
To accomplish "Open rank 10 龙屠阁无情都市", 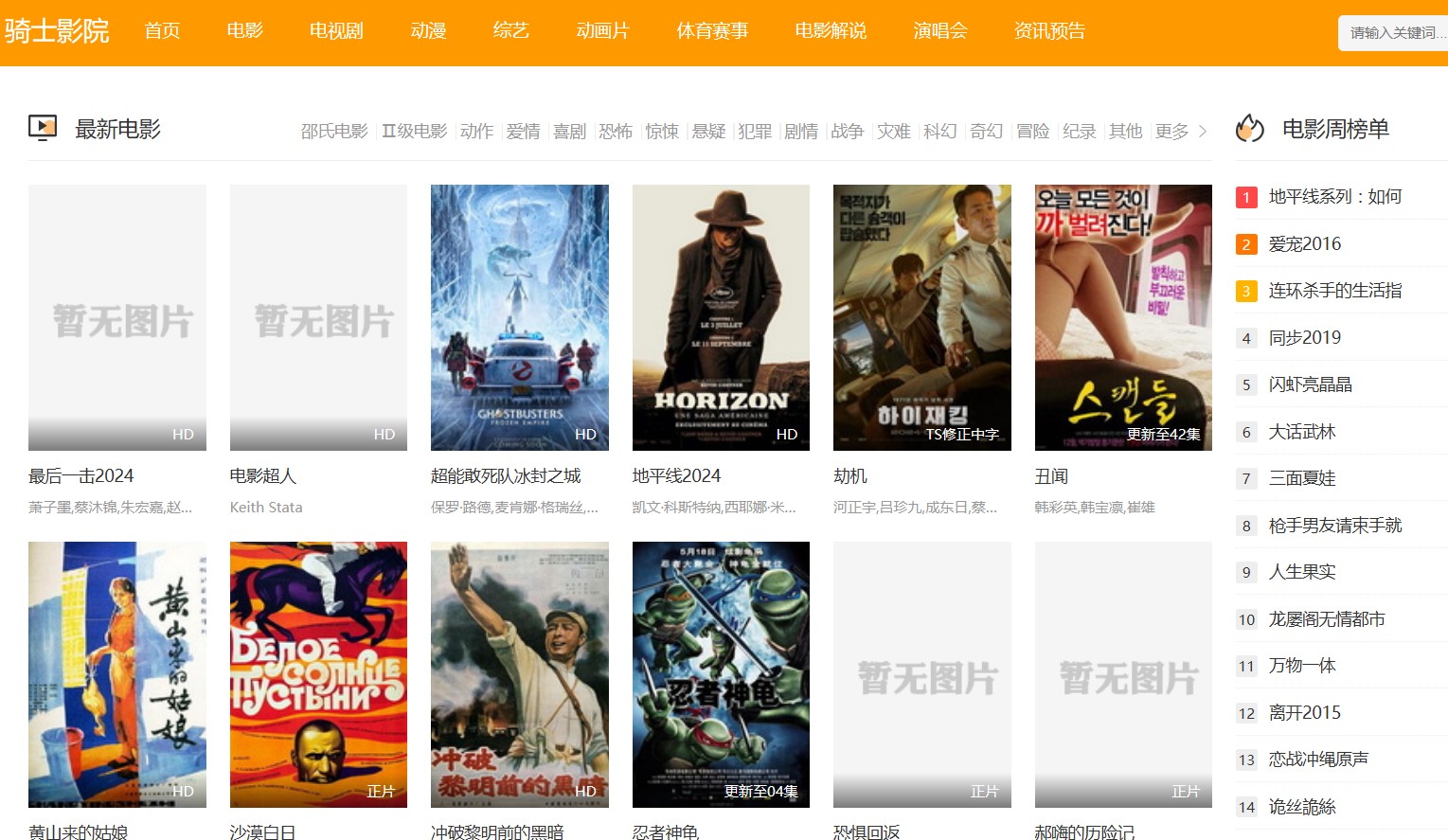I will (1327, 618).
